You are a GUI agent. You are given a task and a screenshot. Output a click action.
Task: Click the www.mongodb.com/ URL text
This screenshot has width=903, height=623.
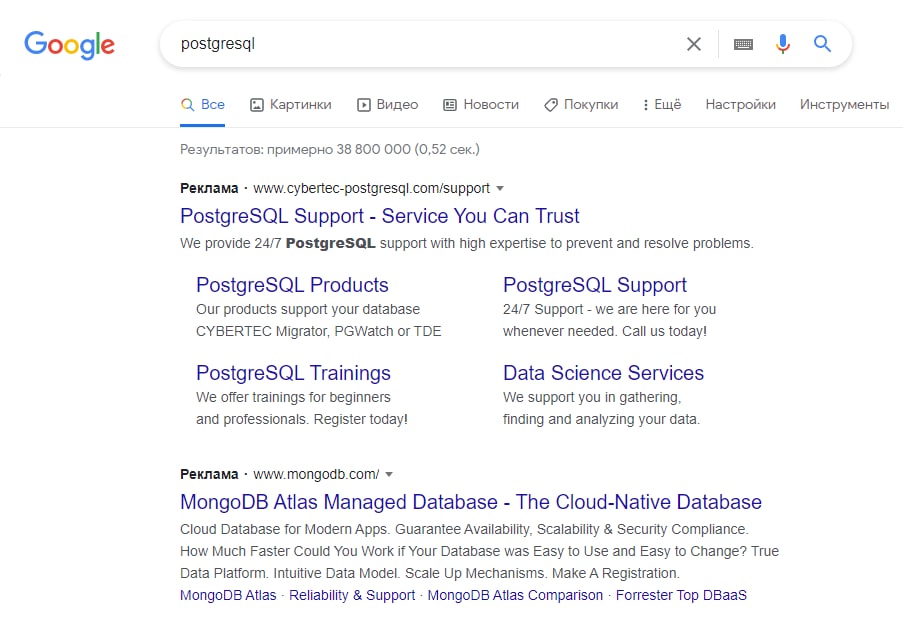(316, 474)
